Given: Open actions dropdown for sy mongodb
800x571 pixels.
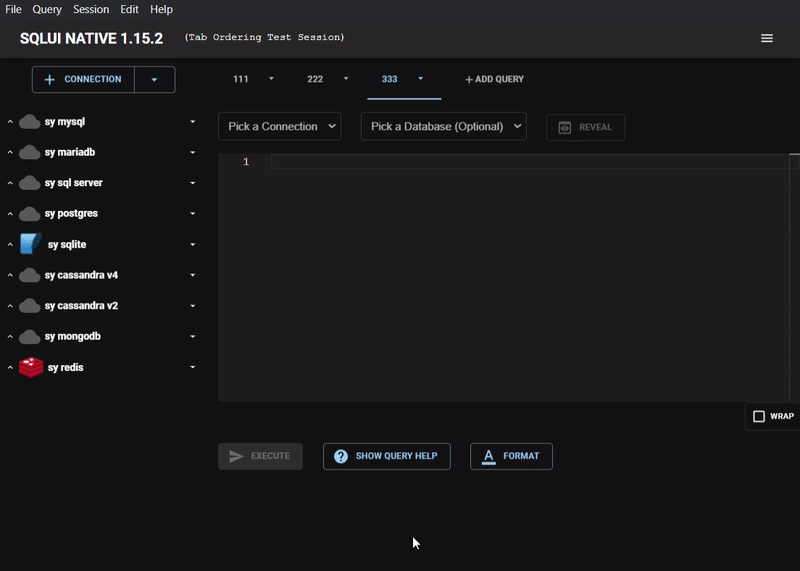Looking at the screenshot, I should [192, 336].
